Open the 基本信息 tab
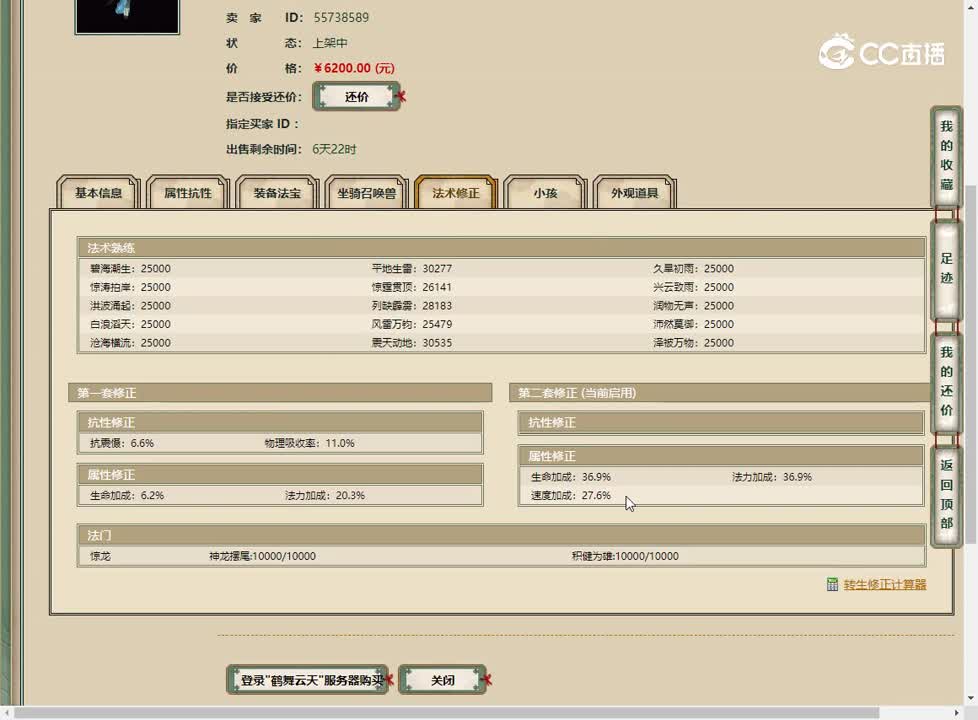This screenshot has height=720, width=978. 98,193
